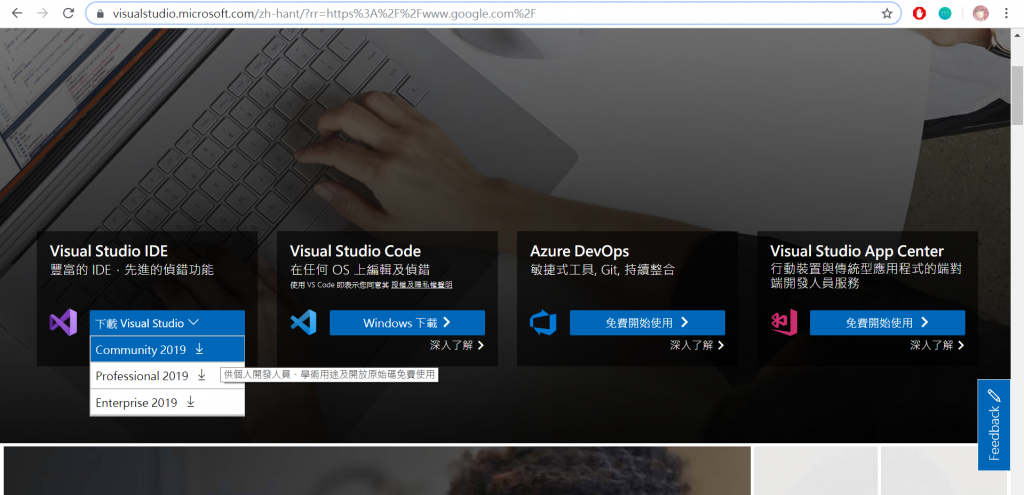Open the teal round extension icon
Image resolution: width=1024 pixels, height=495 pixels.
[945, 13]
